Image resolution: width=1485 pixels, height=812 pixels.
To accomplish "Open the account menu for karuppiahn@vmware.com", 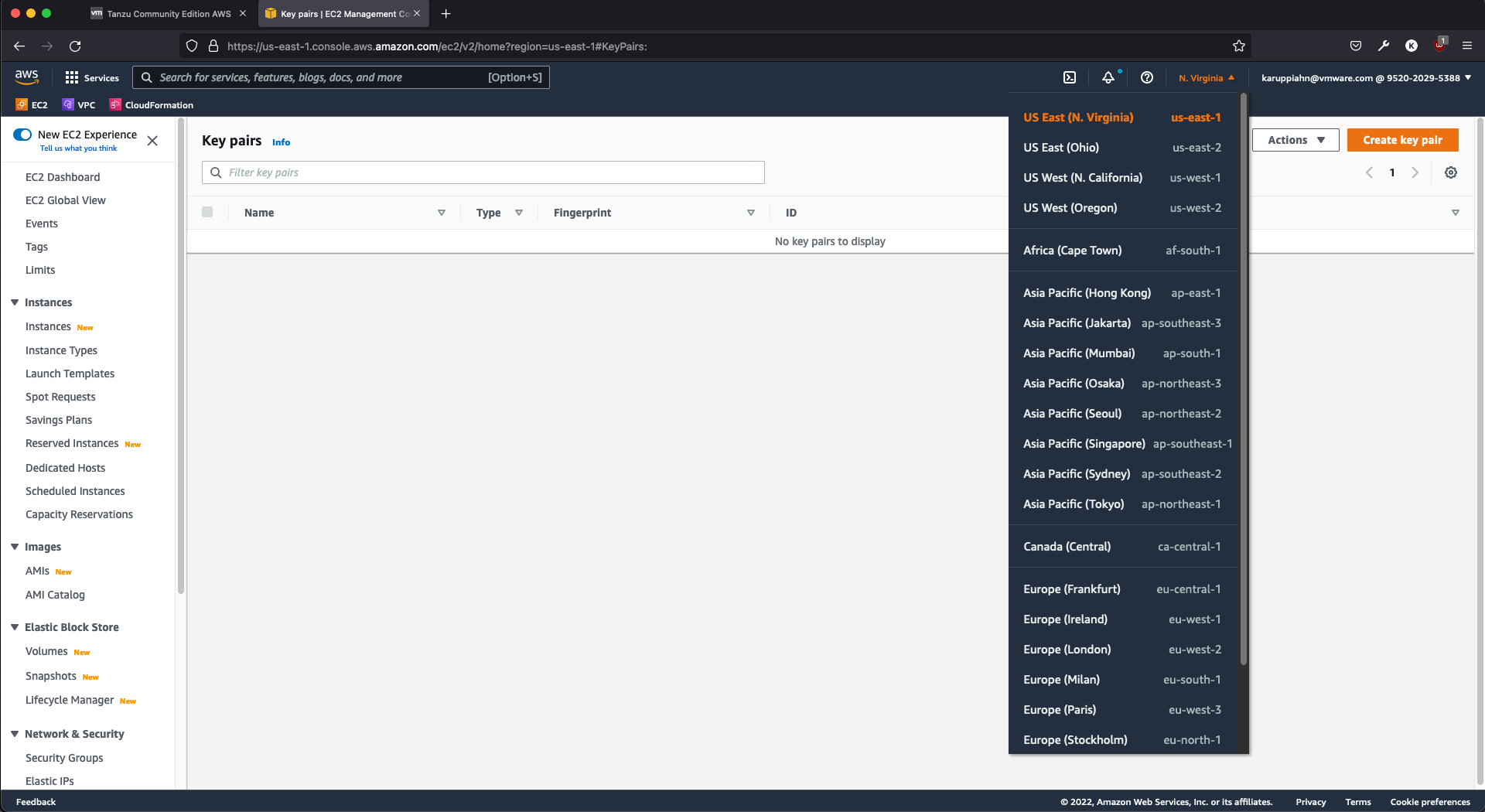I will 1366,78.
